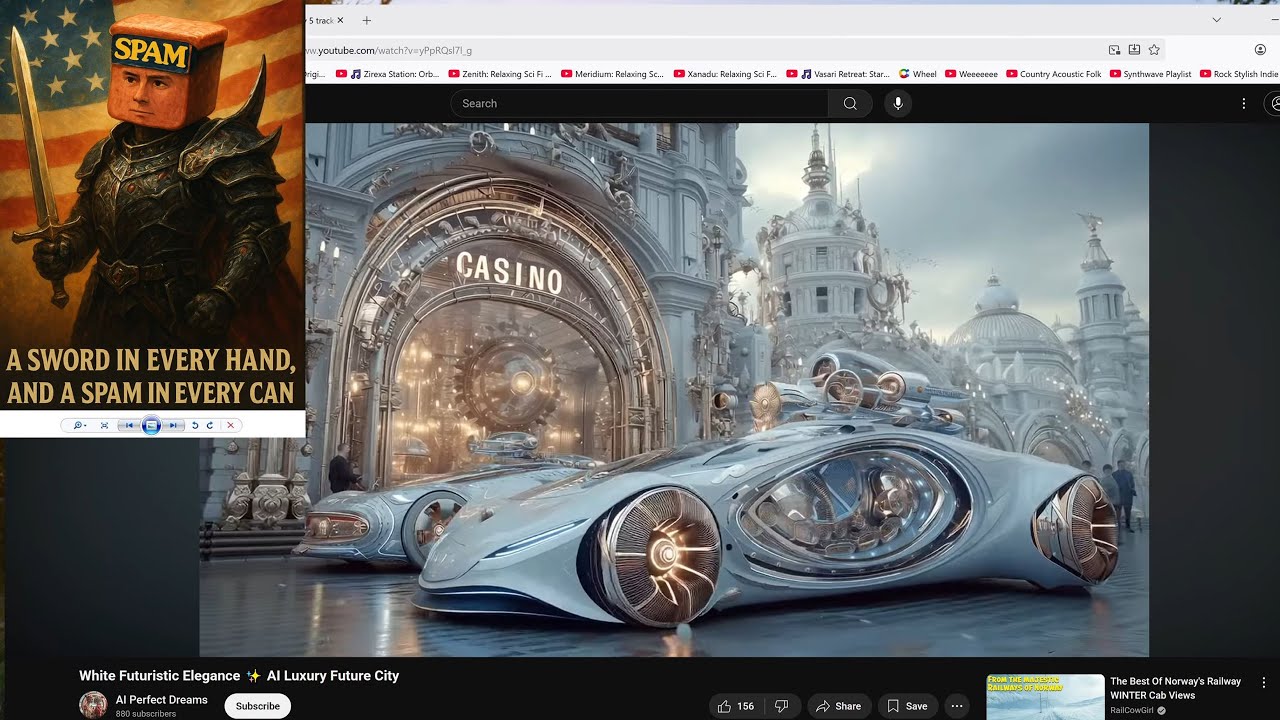Open picture-in-picture icon in address bar

pos(1114,50)
